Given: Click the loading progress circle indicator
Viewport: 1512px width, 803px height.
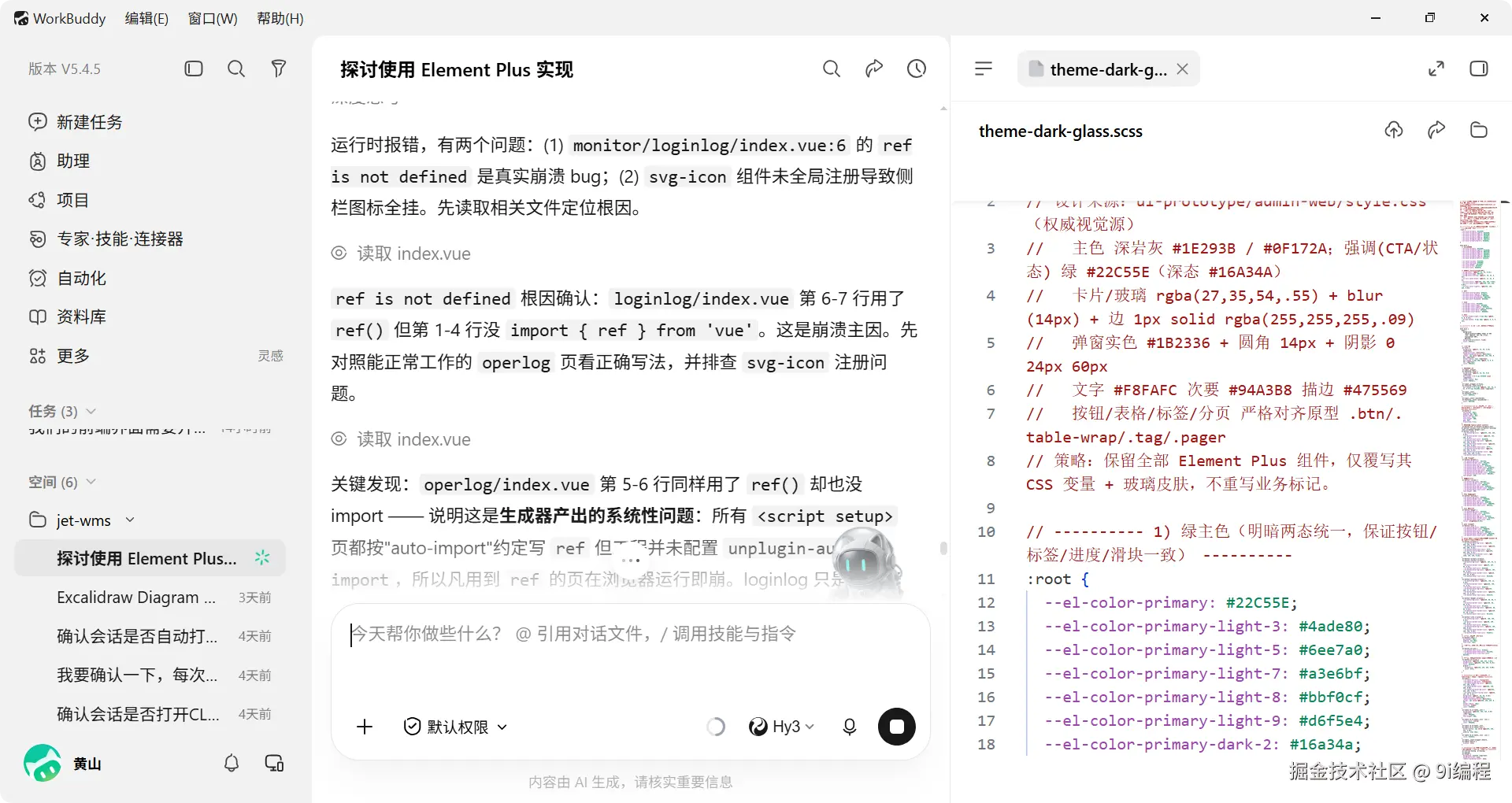Looking at the screenshot, I should pyautogui.click(x=716, y=727).
